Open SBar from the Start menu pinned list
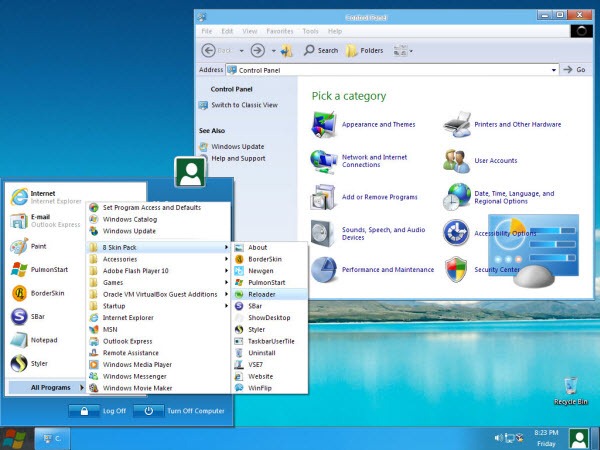 click(x=28, y=317)
